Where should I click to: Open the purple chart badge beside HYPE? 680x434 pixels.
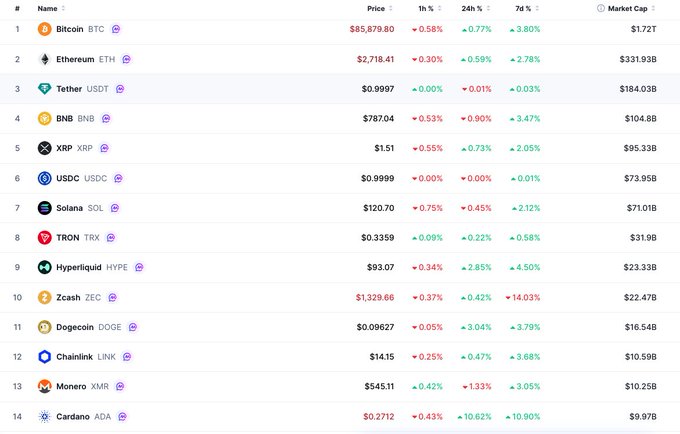click(x=139, y=268)
